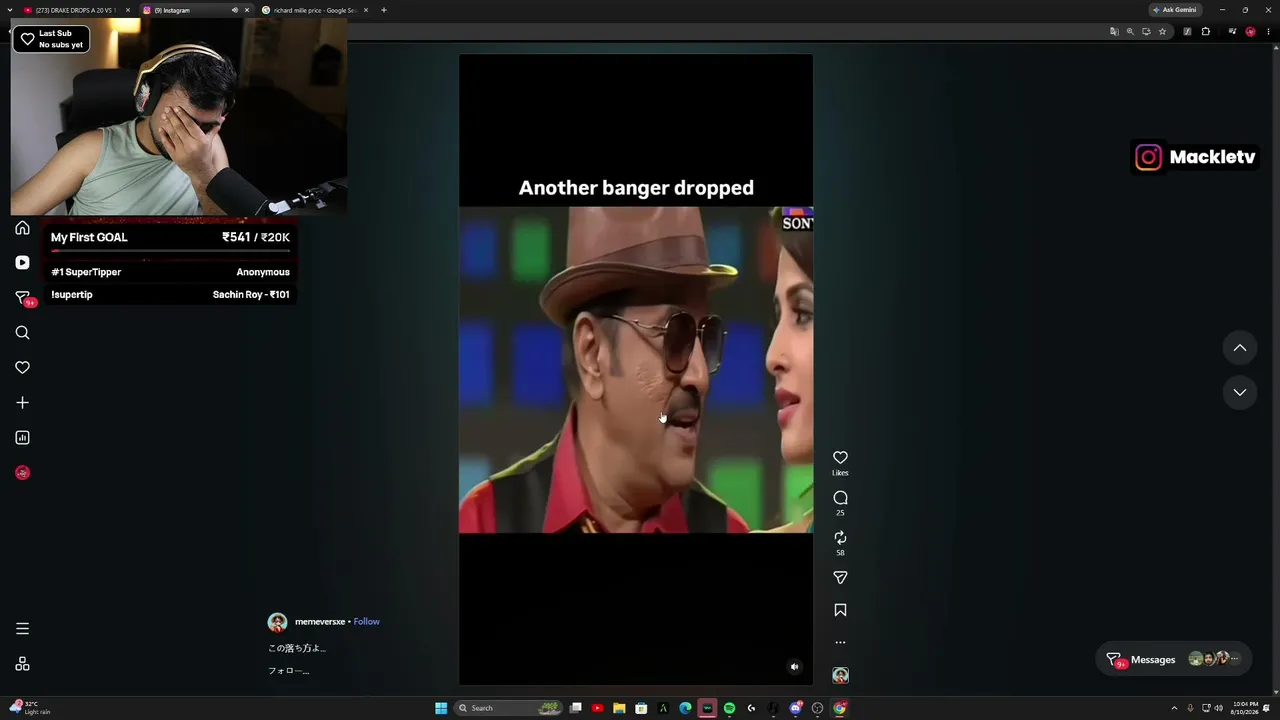
Task: Open a new browser tab
Action: pos(384,10)
